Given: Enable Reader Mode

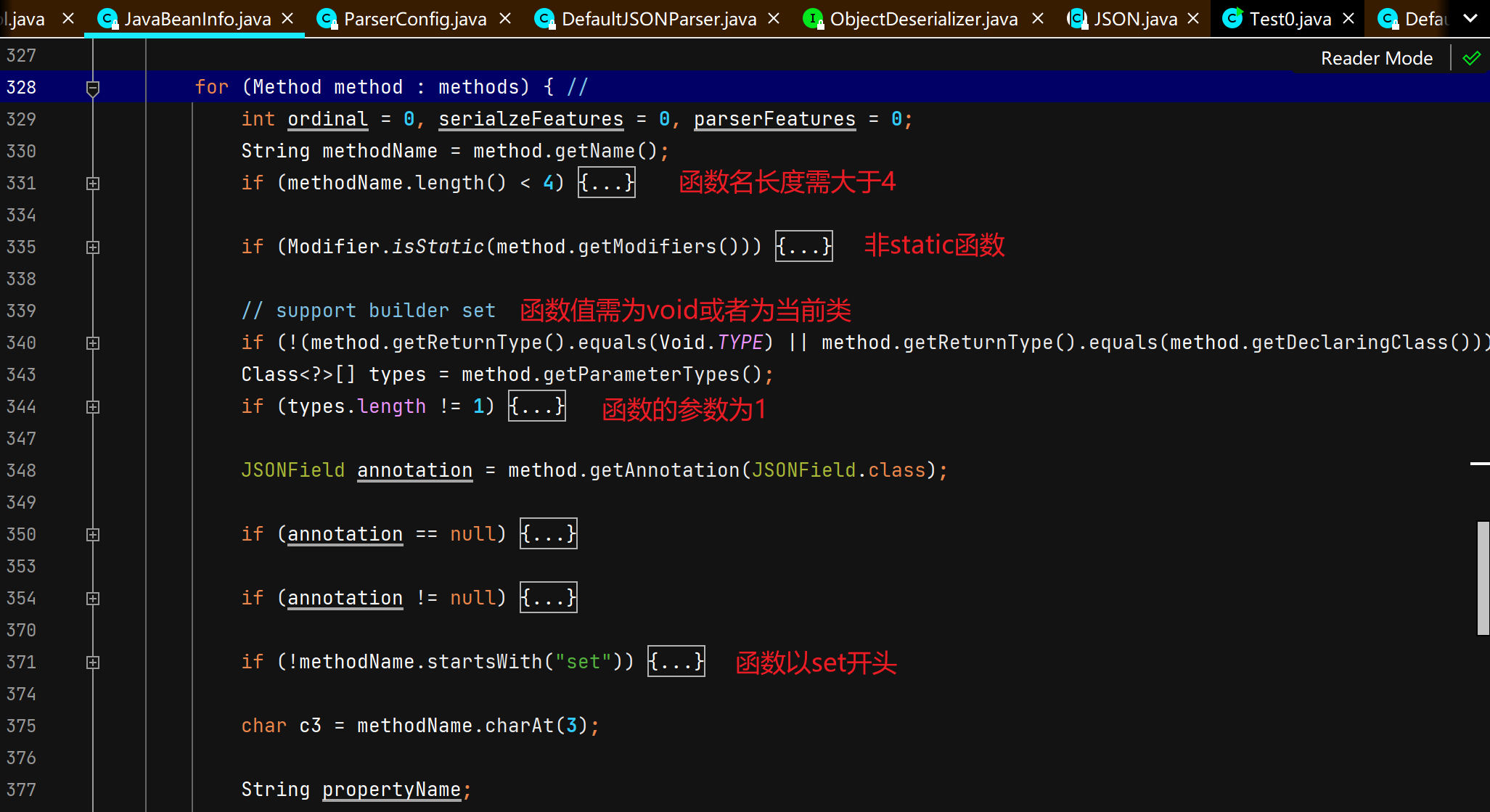Looking at the screenshot, I should point(1376,58).
